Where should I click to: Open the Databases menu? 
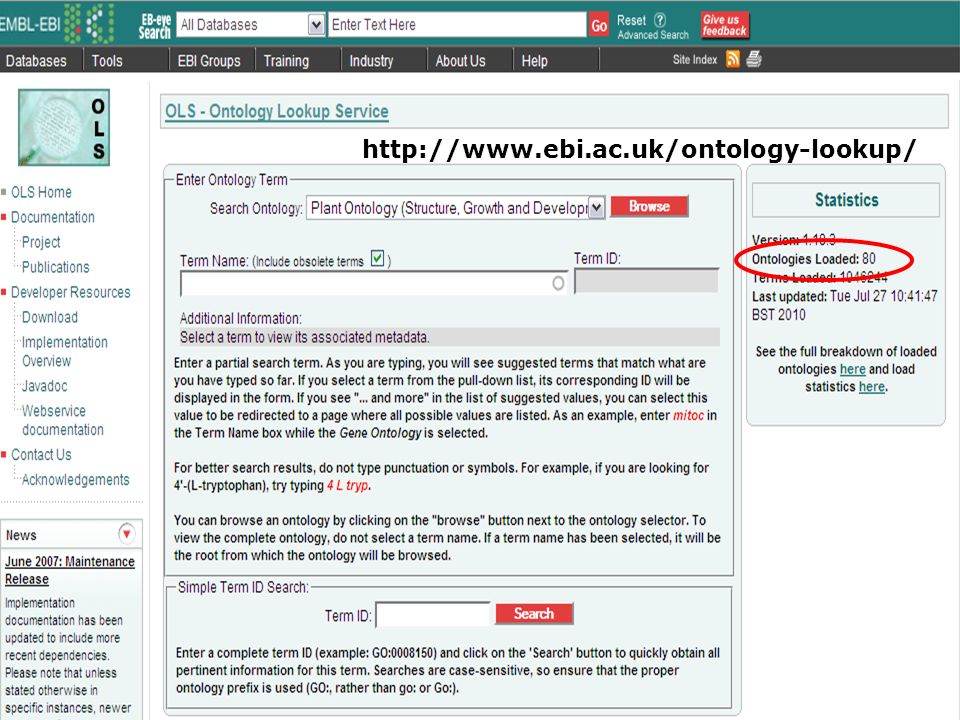(36, 61)
